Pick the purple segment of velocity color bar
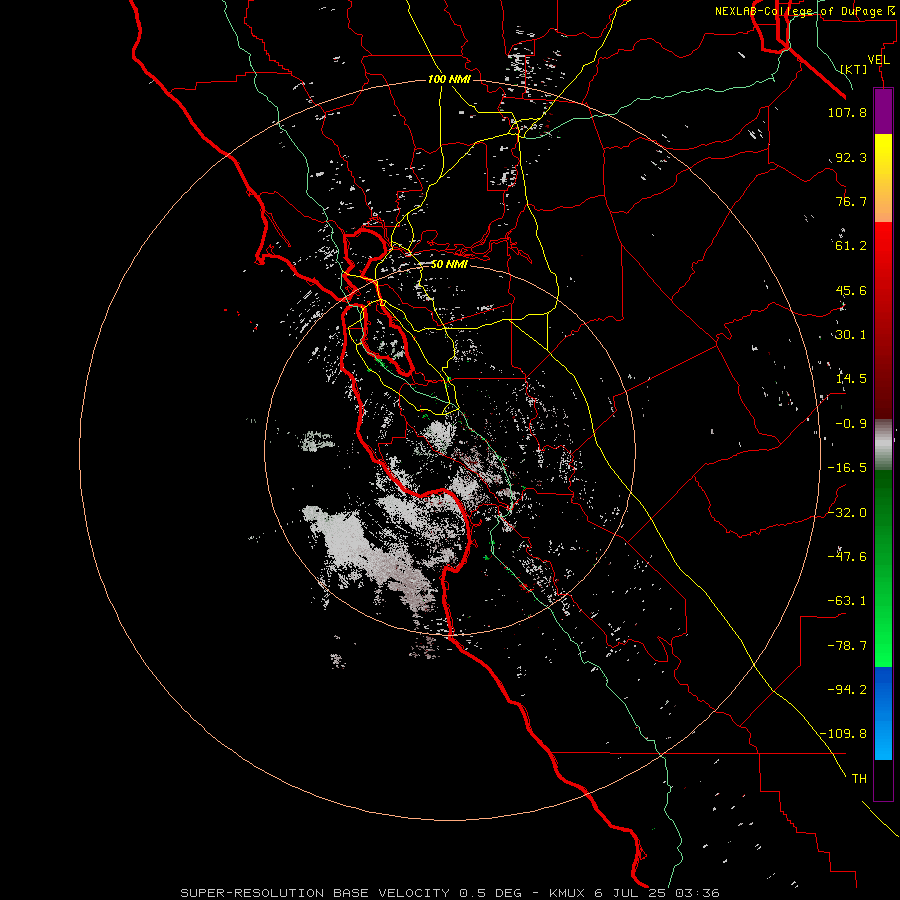The image size is (900, 900). click(883, 112)
